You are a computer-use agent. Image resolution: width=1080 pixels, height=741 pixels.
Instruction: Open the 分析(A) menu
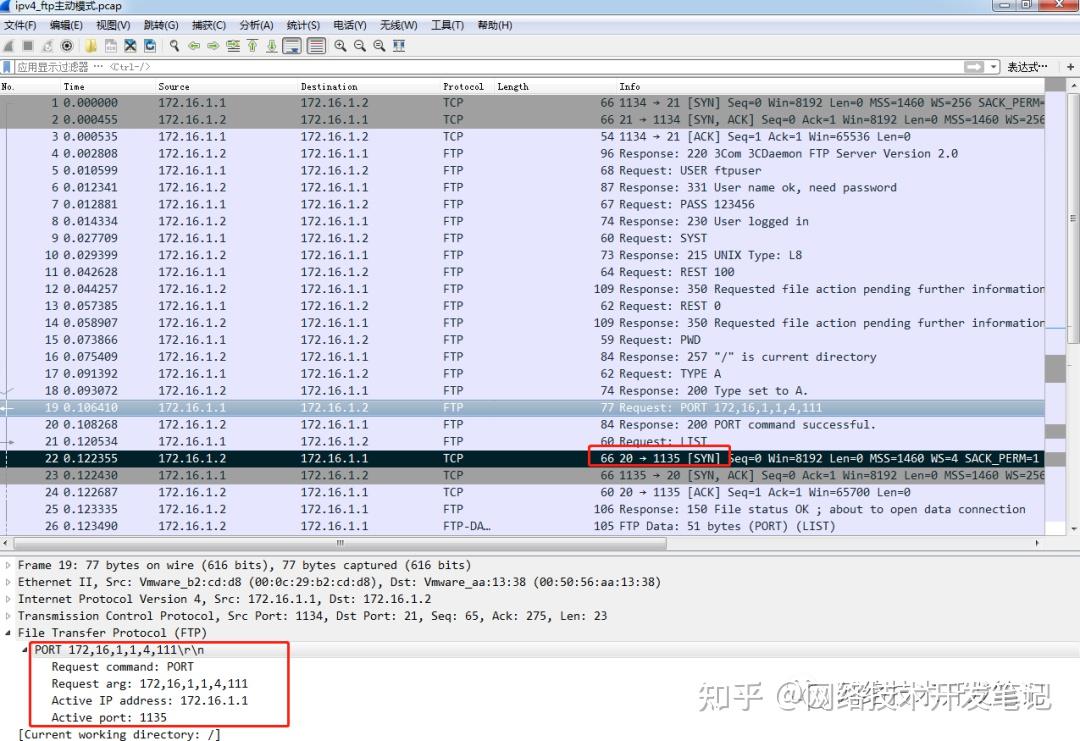coord(257,25)
